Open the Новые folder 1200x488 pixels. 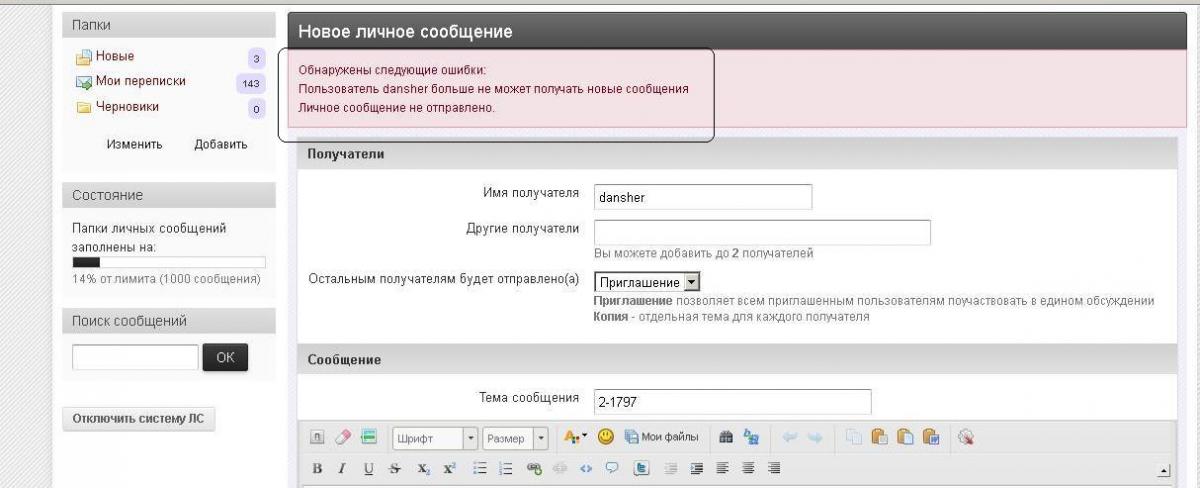tap(114, 56)
